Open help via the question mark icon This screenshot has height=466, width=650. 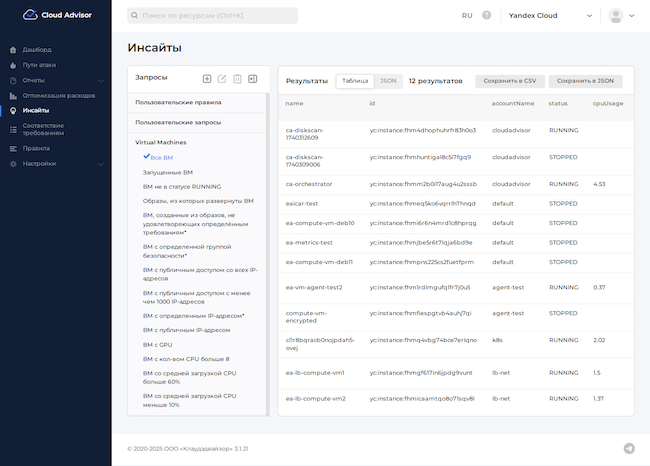click(487, 16)
